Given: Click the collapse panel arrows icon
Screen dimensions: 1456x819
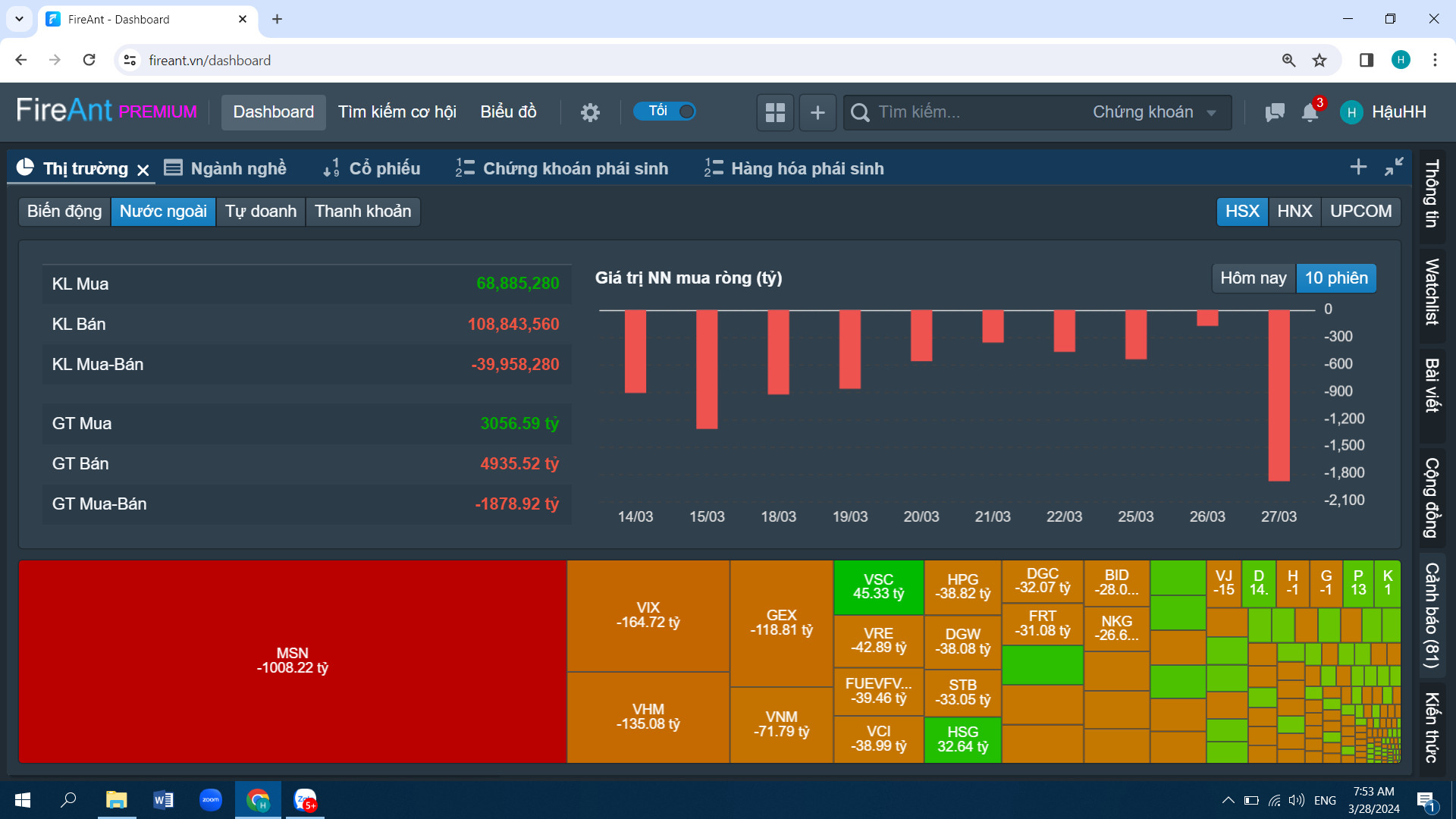Looking at the screenshot, I should coord(1394,167).
